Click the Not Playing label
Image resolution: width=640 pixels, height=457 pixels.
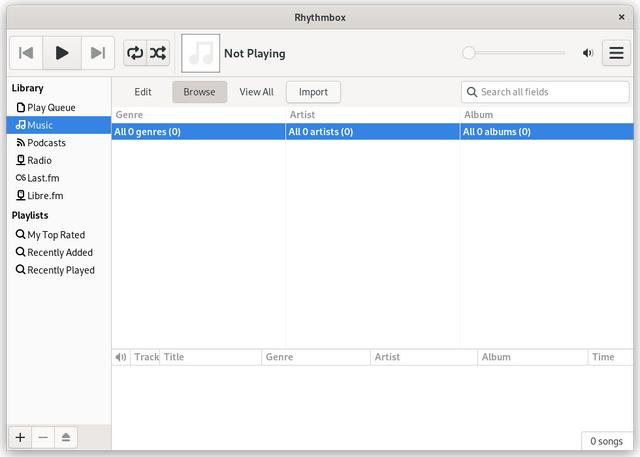pos(255,53)
